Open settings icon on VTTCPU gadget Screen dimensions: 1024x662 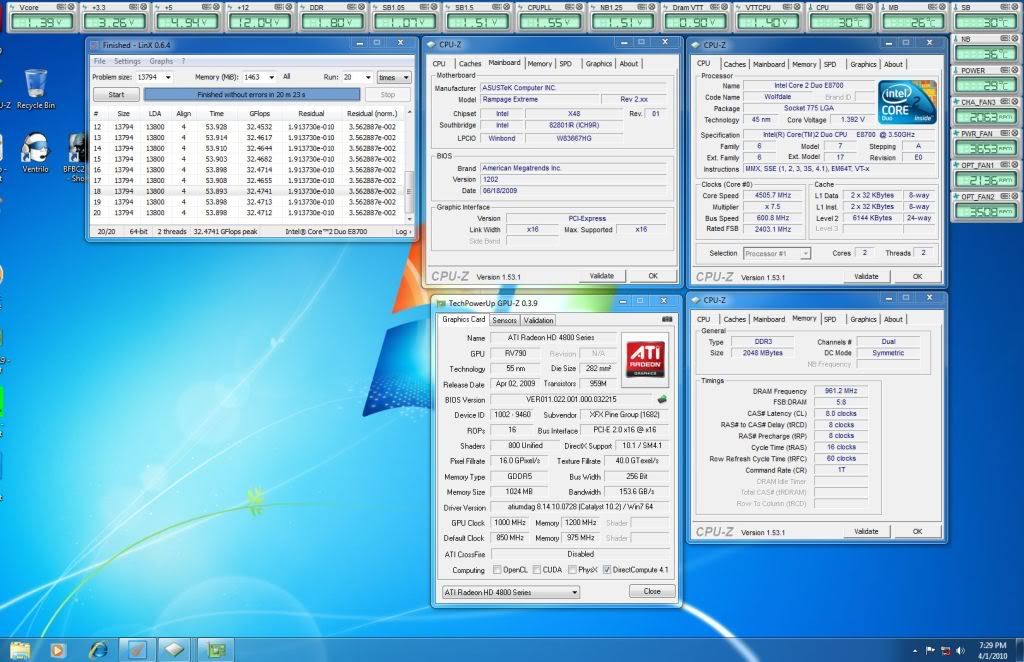pos(787,7)
